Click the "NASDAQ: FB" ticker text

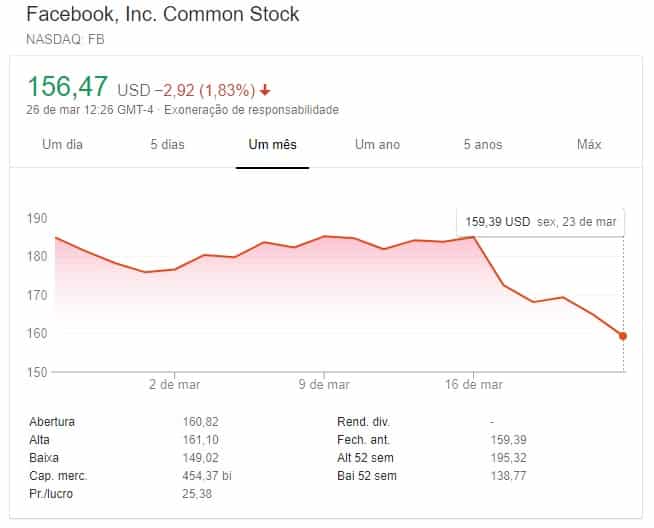(x=65, y=40)
